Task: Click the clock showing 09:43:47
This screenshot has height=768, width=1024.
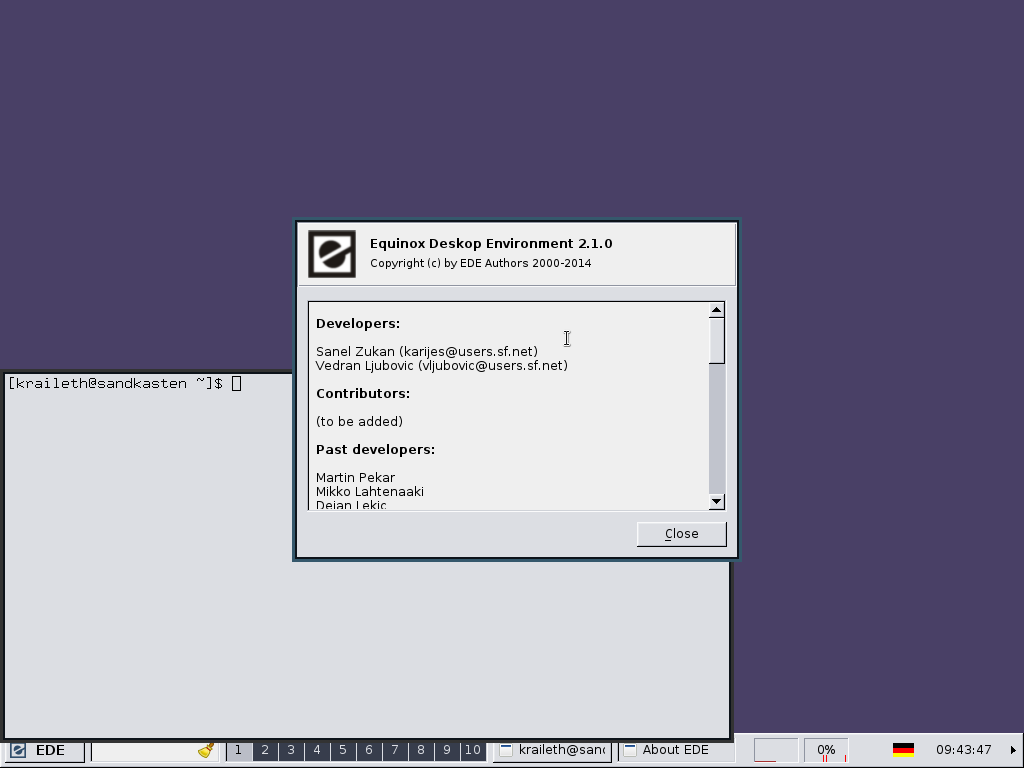Action: pos(963,750)
